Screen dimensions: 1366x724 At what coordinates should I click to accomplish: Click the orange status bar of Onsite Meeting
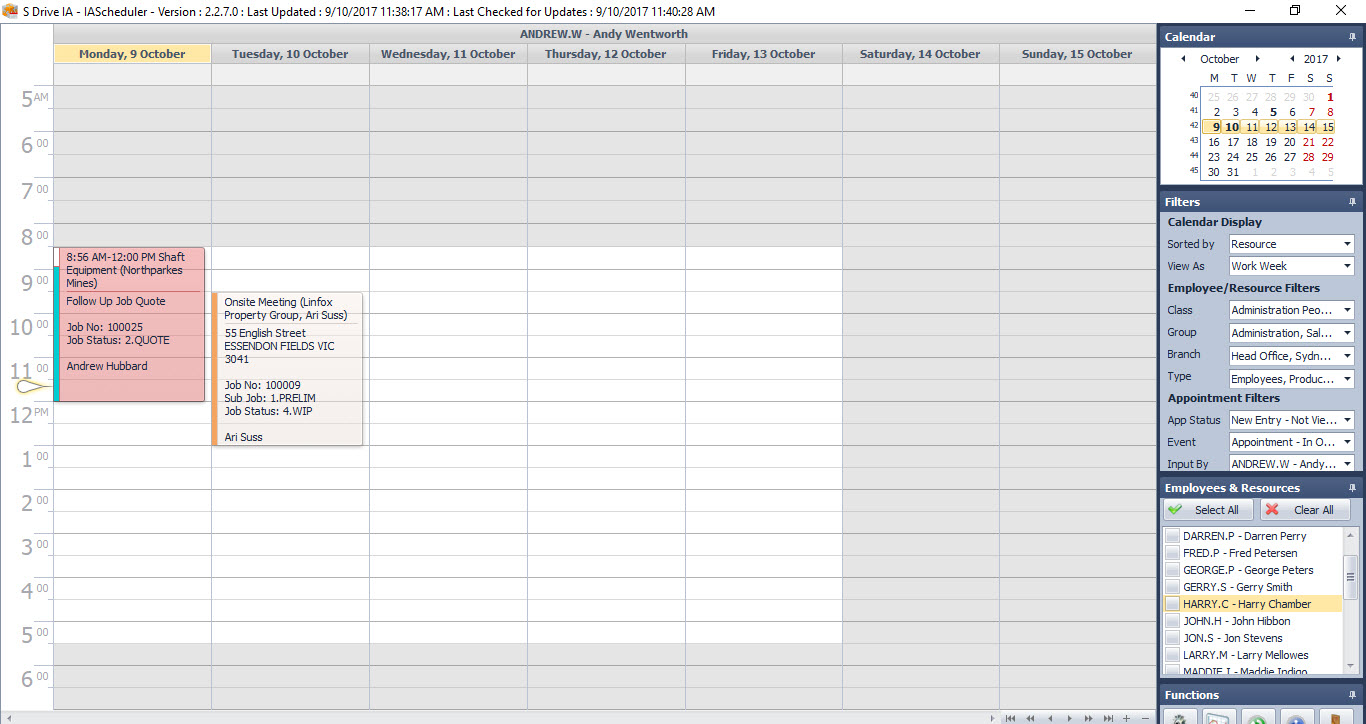pos(215,369)
